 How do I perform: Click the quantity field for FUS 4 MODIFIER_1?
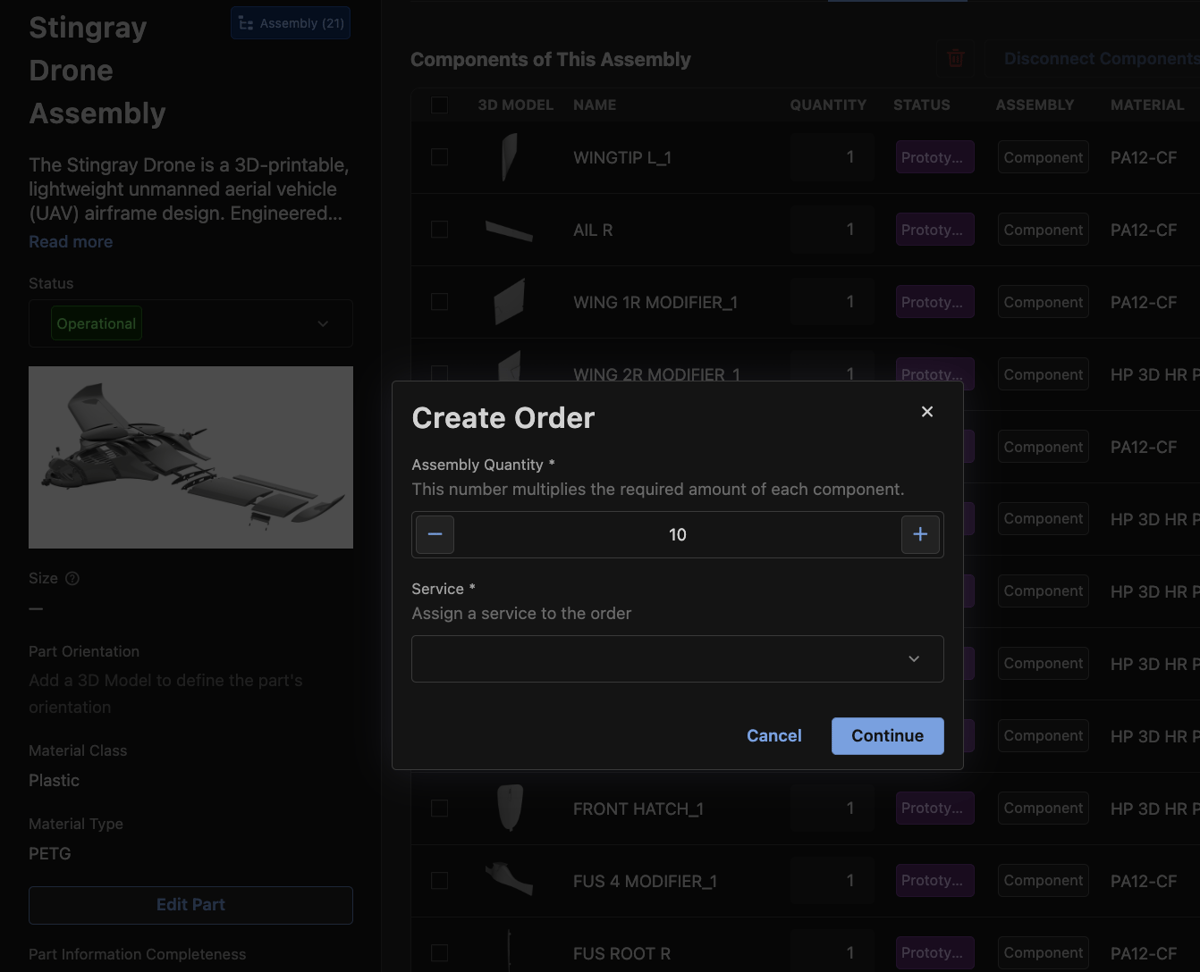[832, 881]
